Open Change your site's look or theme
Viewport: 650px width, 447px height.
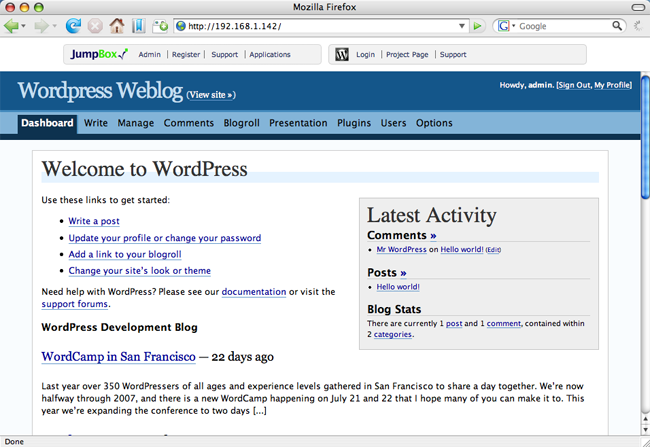coord(140,271)
